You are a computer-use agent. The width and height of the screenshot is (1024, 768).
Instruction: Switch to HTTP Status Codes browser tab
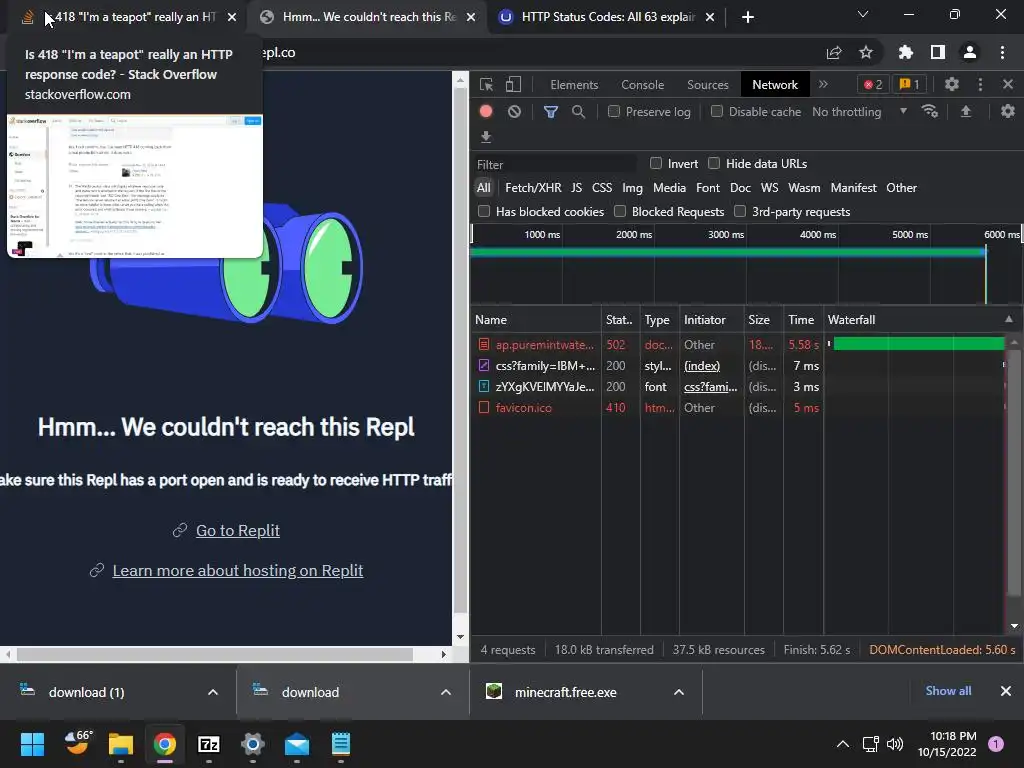coord(607,17)
